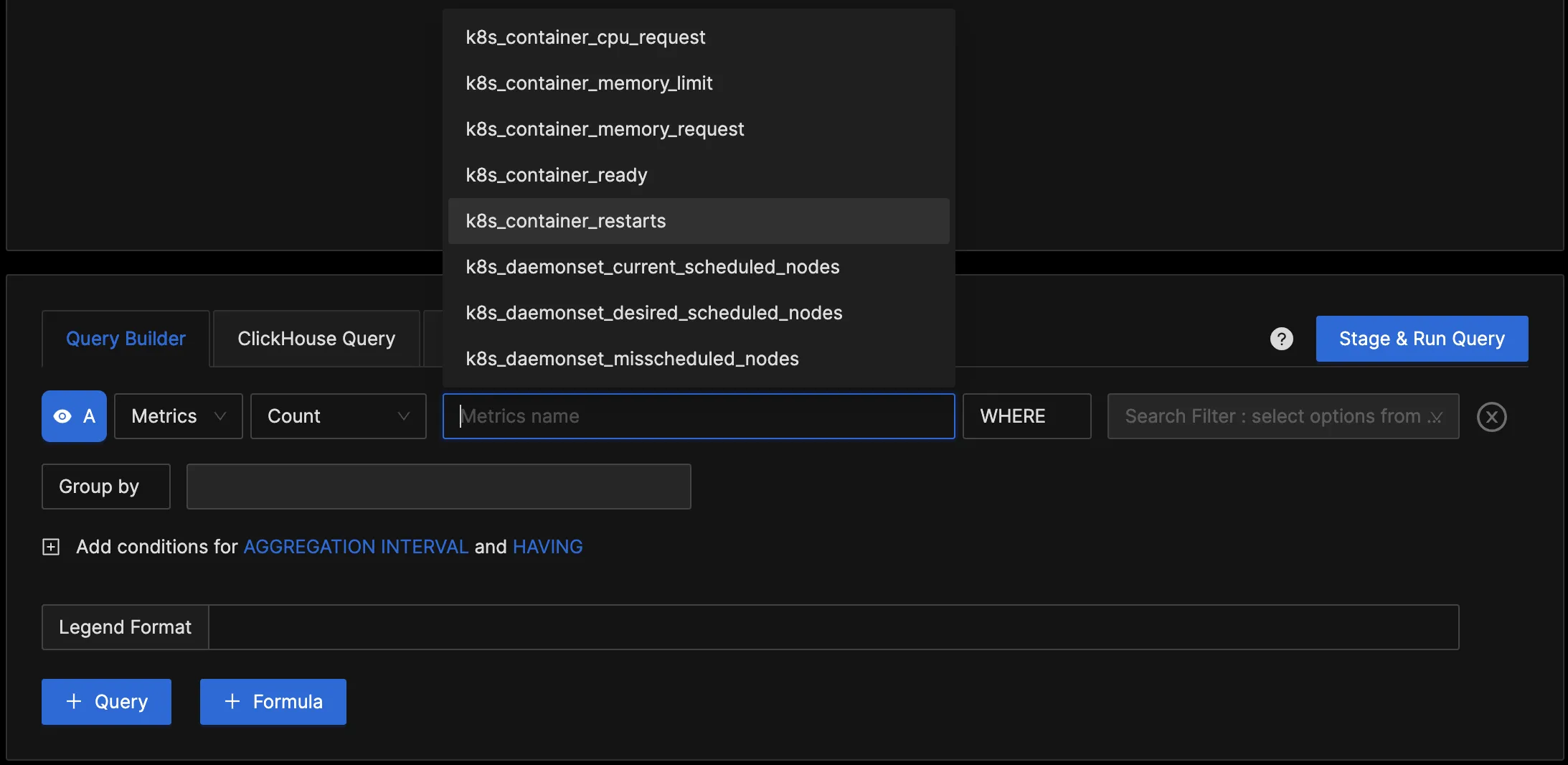The height and width of the screenshot is (765, 1568).
Task: Switch to Query Builder tab
Action: point(126,339)
